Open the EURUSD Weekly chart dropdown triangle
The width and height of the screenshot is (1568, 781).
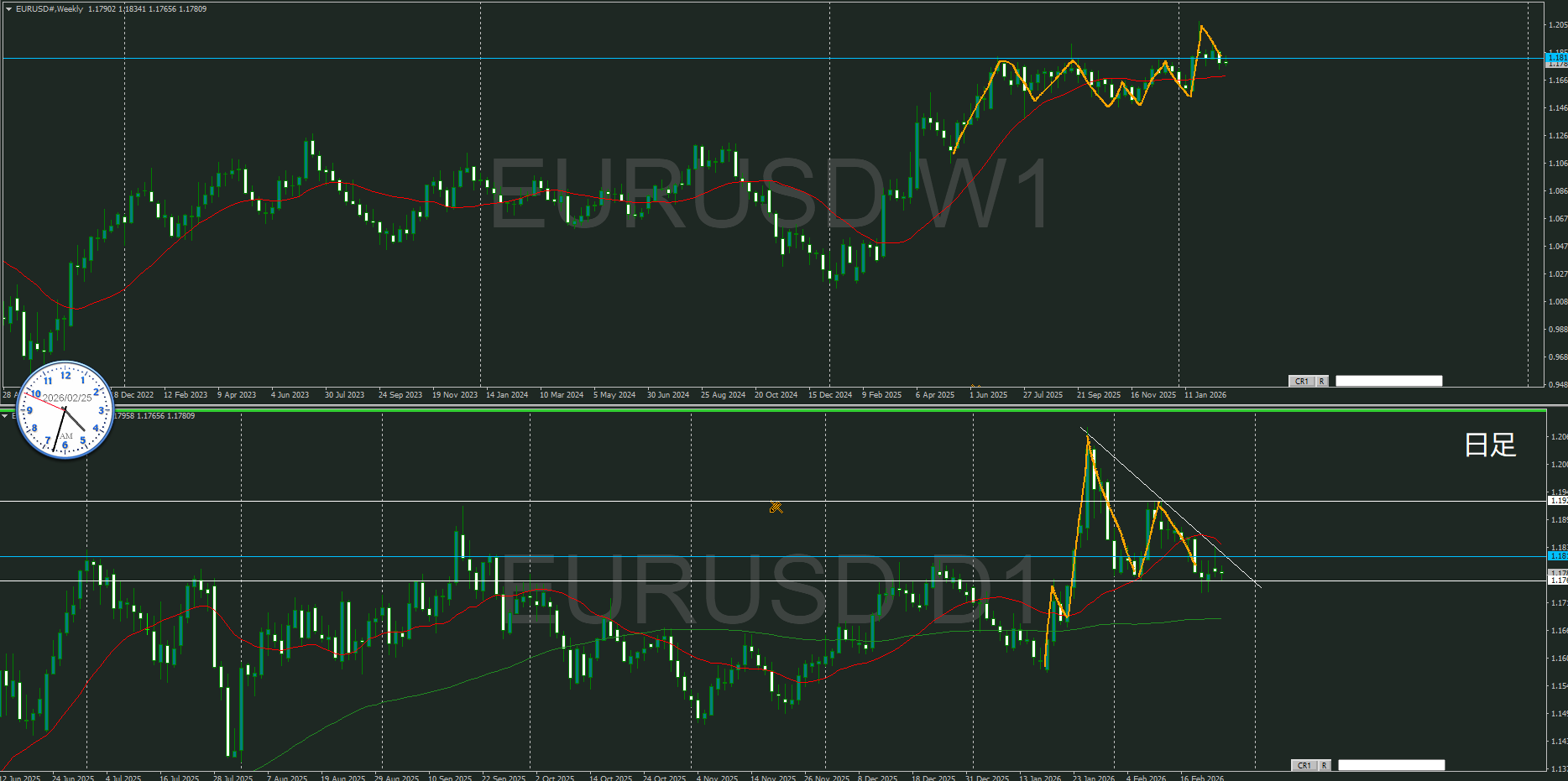8,9
